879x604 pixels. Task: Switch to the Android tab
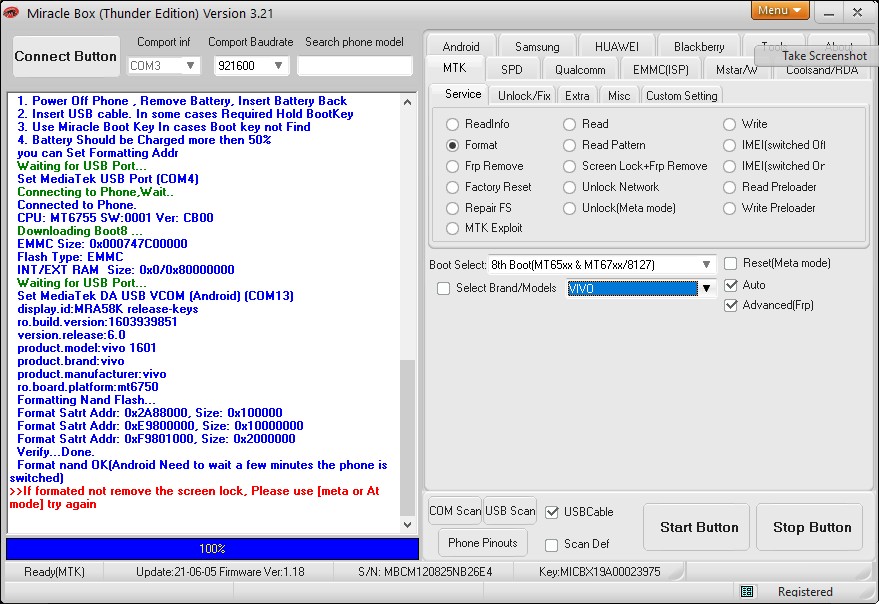coord(461,46)
